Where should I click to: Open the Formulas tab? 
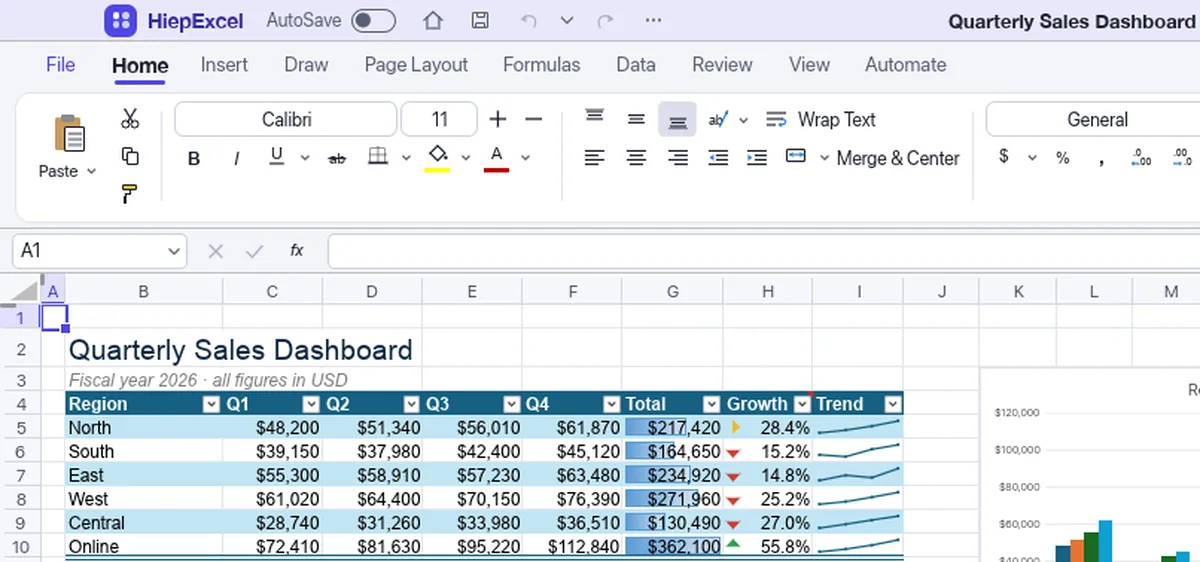tap(541, 64)
